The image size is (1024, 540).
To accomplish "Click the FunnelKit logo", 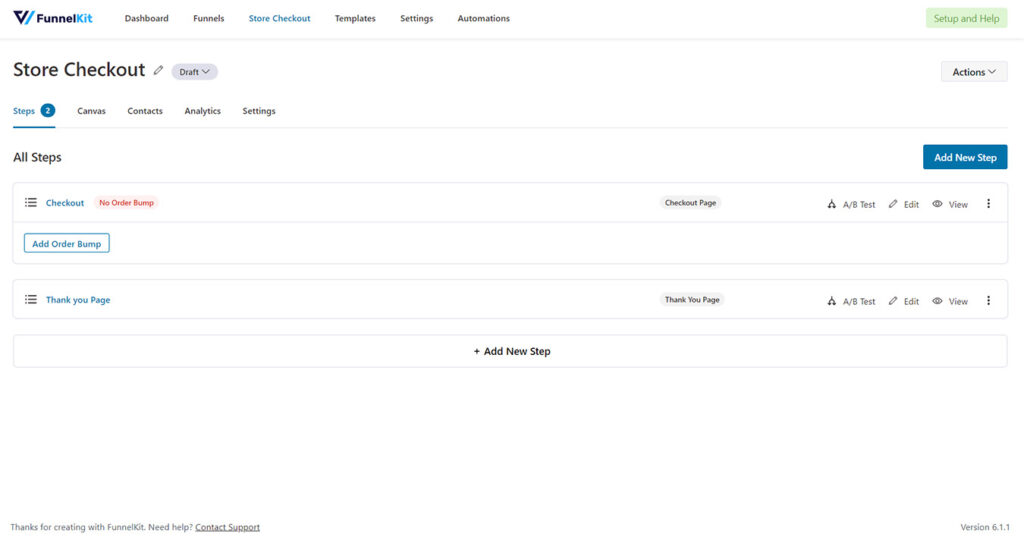I will tap(53, 18).
